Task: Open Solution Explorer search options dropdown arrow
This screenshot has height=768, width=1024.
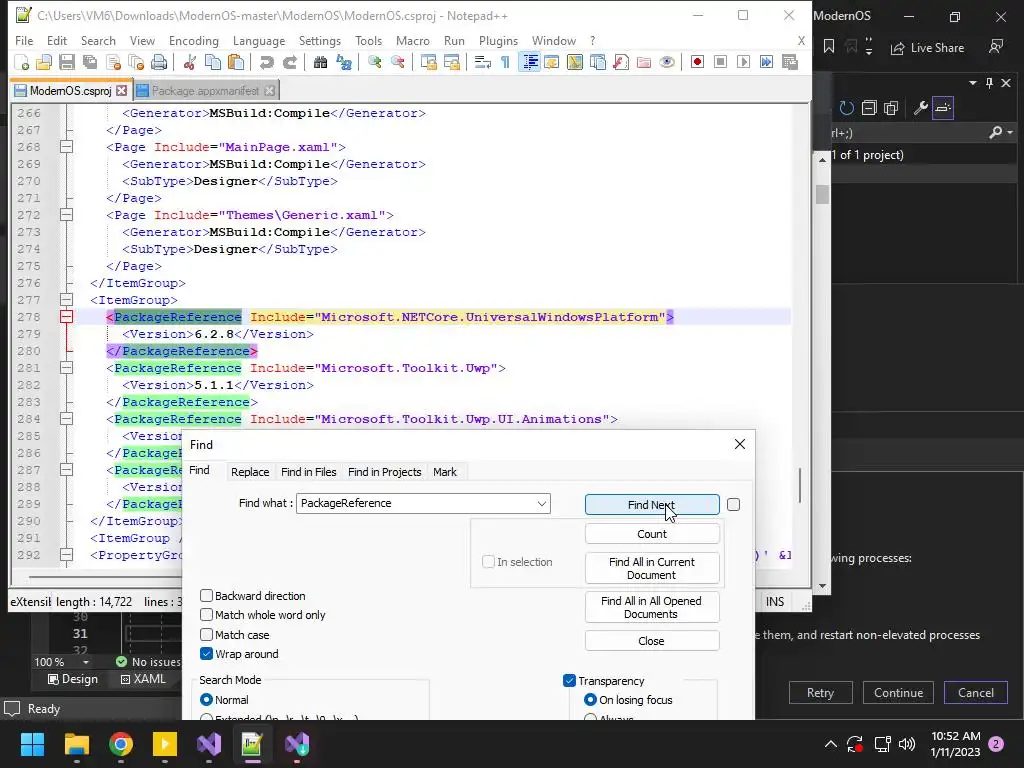Action: point(1010,133)
